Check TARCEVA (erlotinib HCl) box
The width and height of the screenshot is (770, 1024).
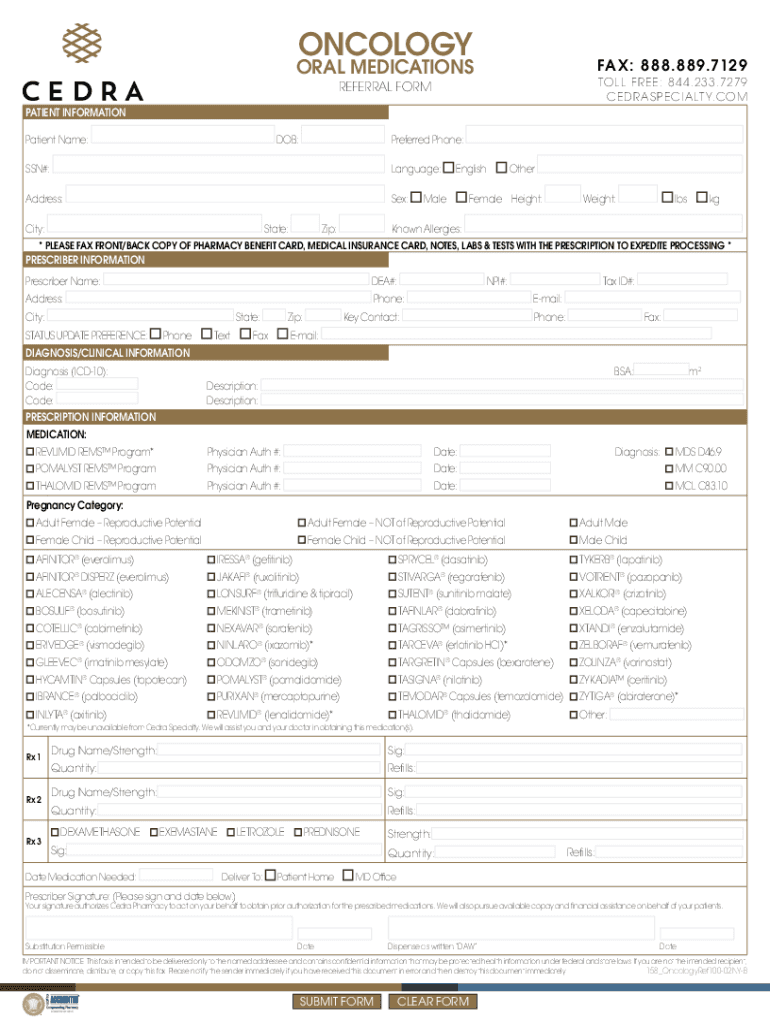(x=393, y=645)
